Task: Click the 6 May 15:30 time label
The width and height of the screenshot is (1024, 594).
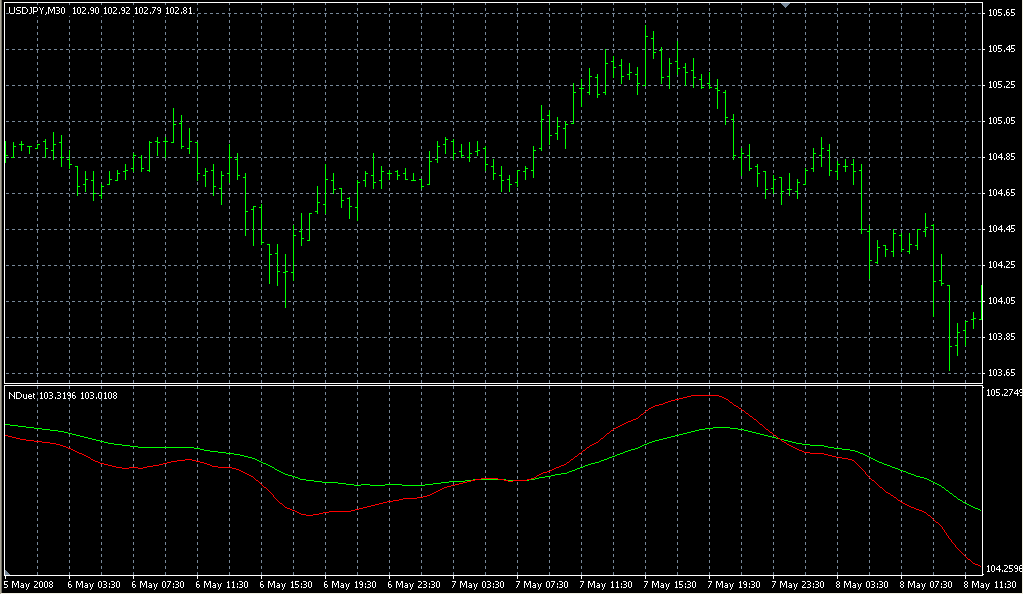Action: coord(287,584)
